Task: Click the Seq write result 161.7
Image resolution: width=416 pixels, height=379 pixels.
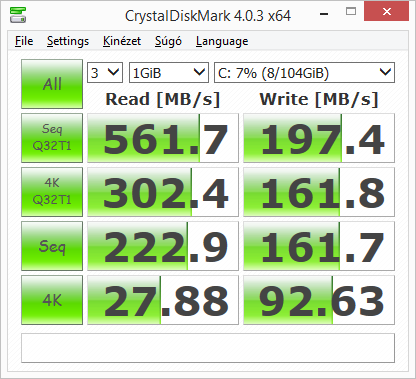Action: pyautogui.click(x=319, y=246)
